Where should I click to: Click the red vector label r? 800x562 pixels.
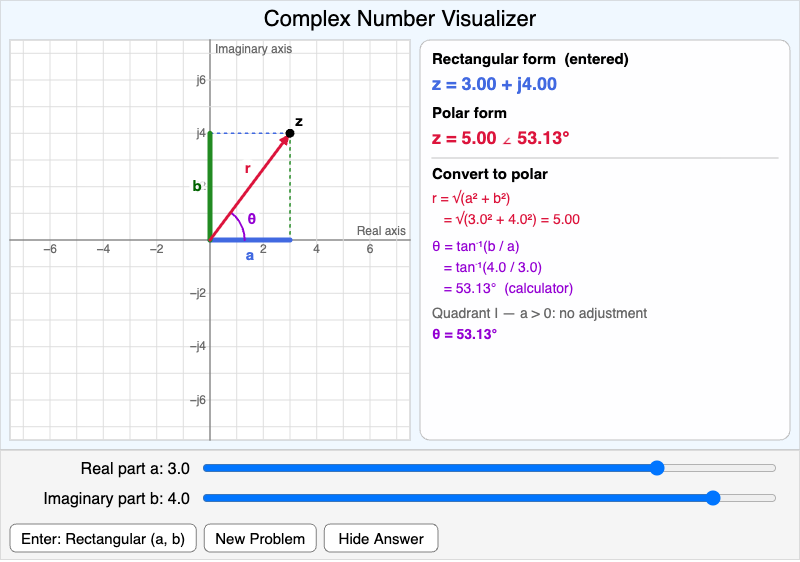click(247, 168)
